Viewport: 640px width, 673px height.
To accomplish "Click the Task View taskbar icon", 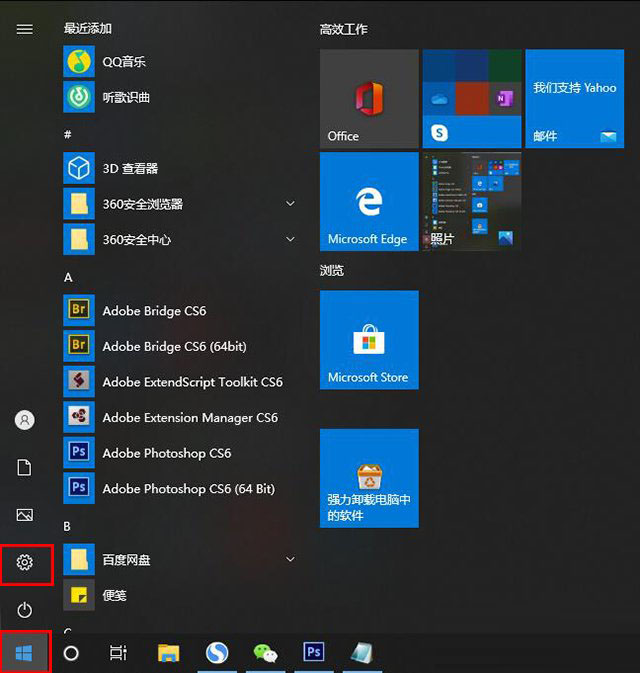I will [x=118, y=653].
